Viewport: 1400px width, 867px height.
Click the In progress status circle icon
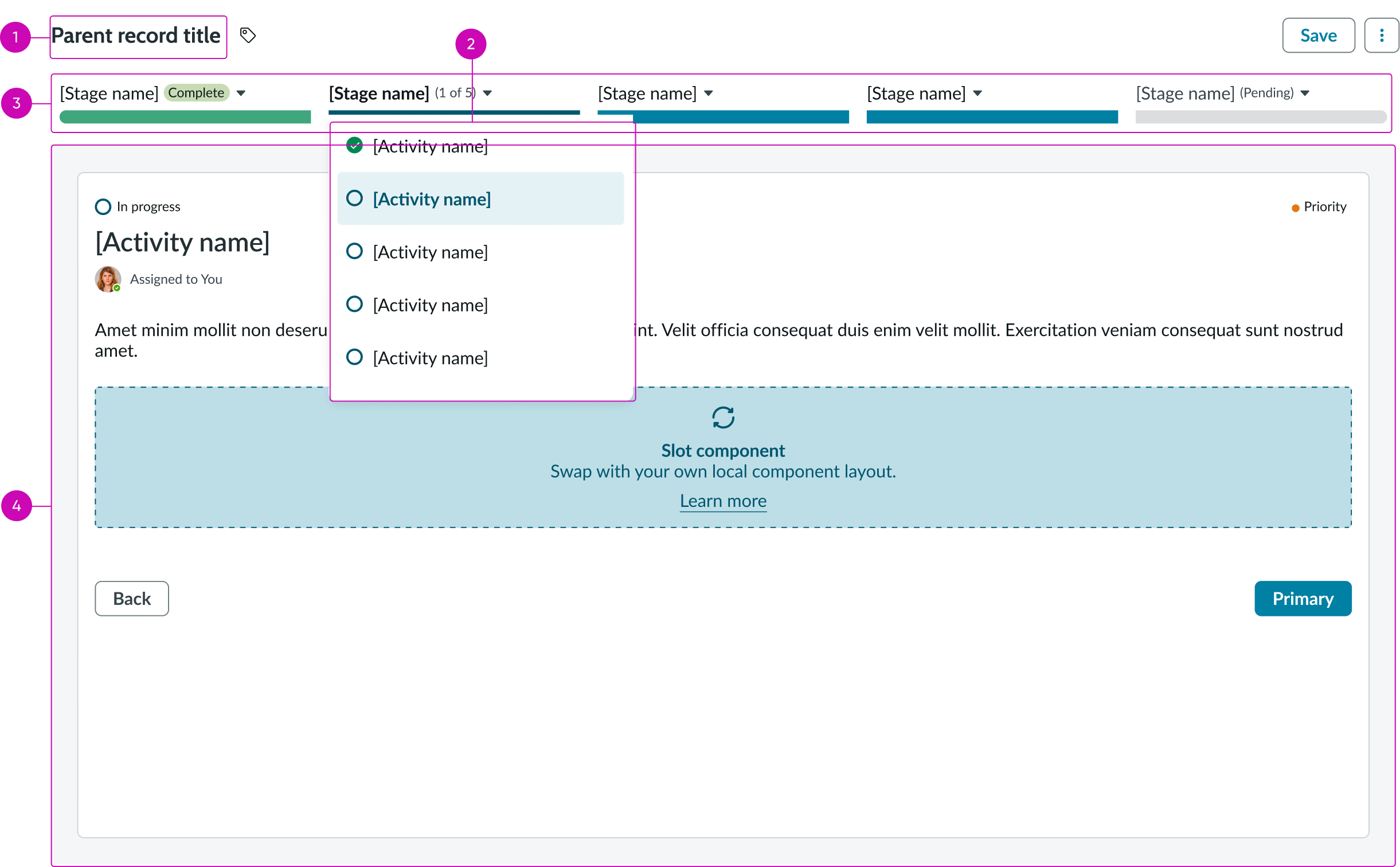103,206
